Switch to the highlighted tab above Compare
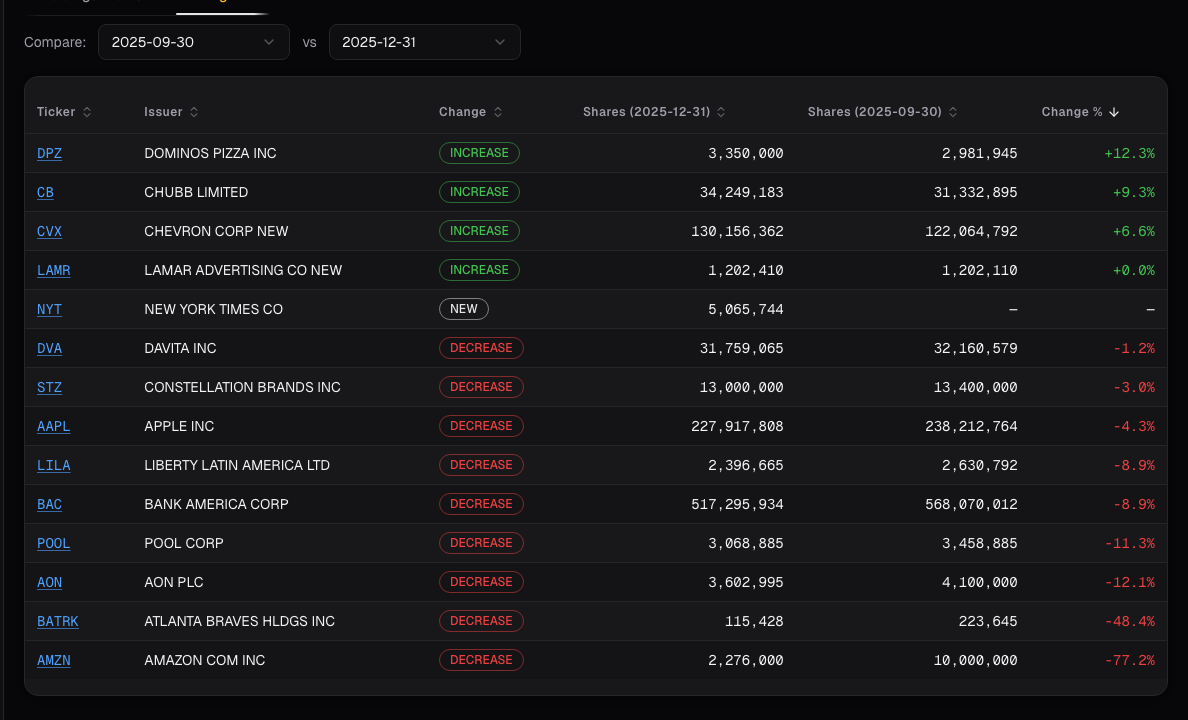 coord(220,5)
